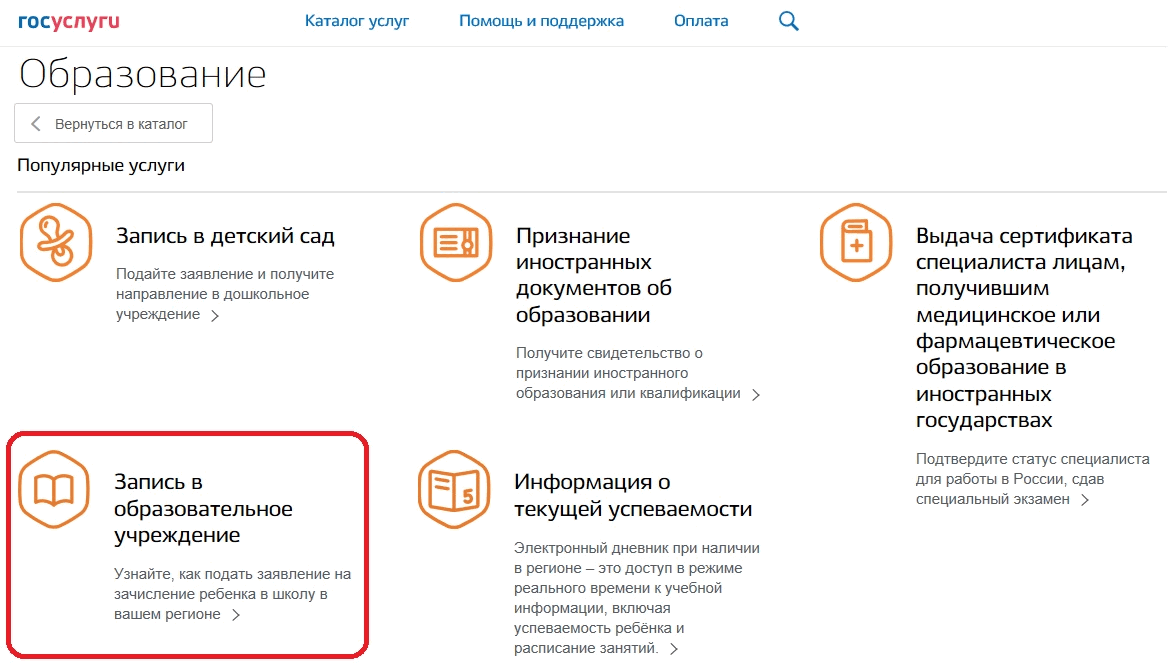Open Информация о текущей успеваемости service
Image resolution: width=1173 pixels, height=672 pixels.
click(633, 495)
